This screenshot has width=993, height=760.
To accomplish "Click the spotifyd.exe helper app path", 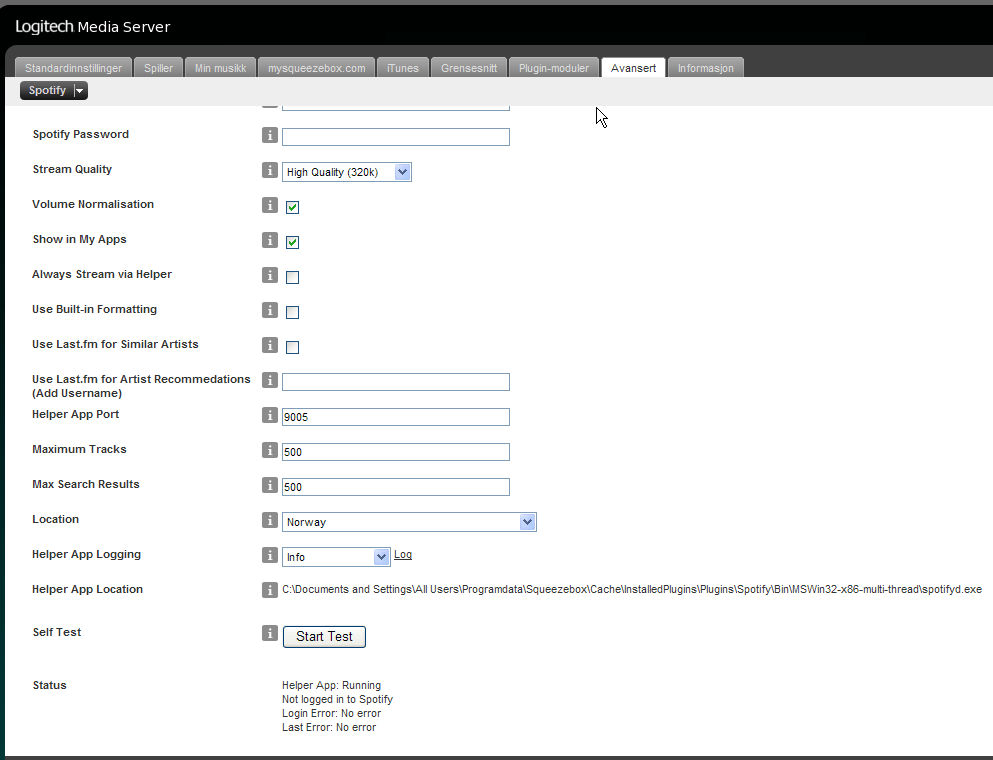I will point(632,590).
